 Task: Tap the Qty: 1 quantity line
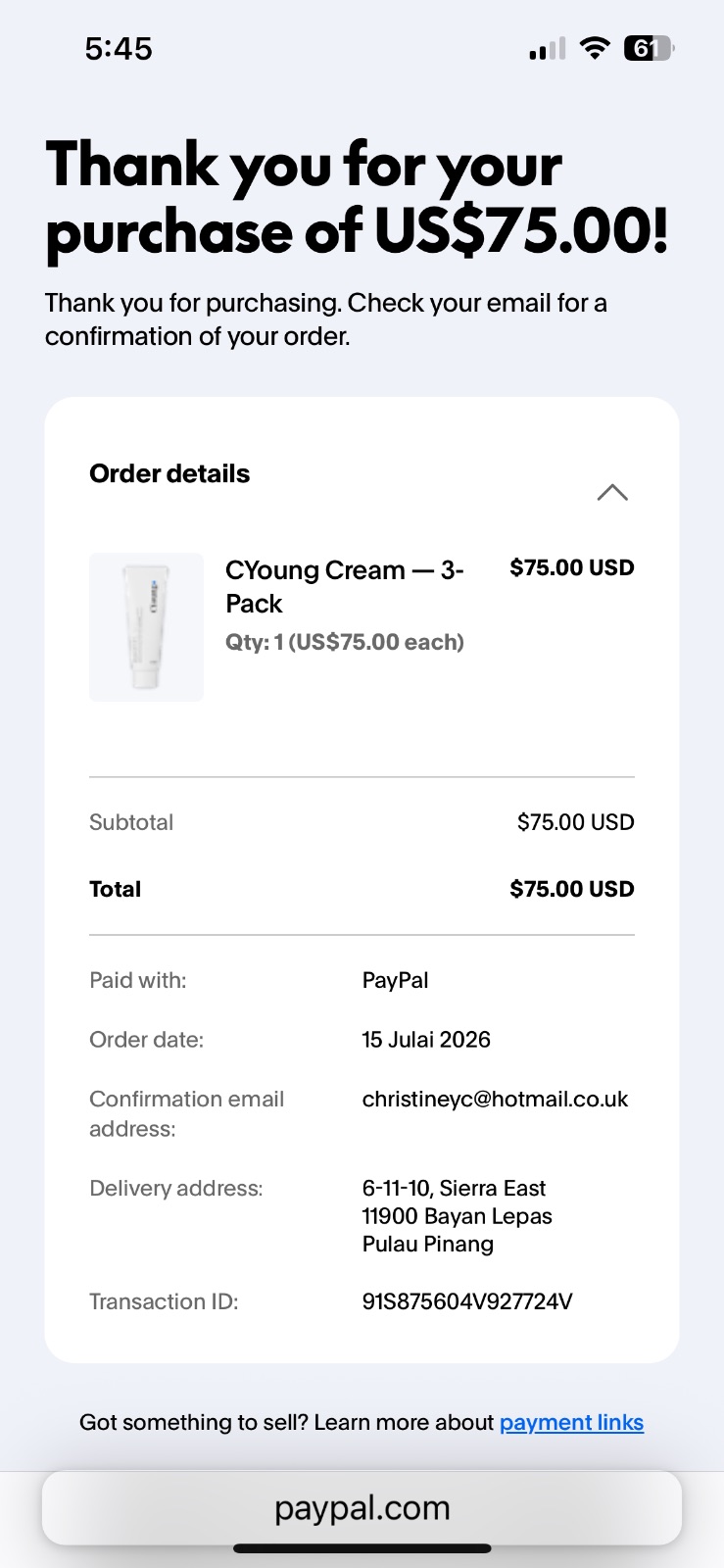click(345, 642)
